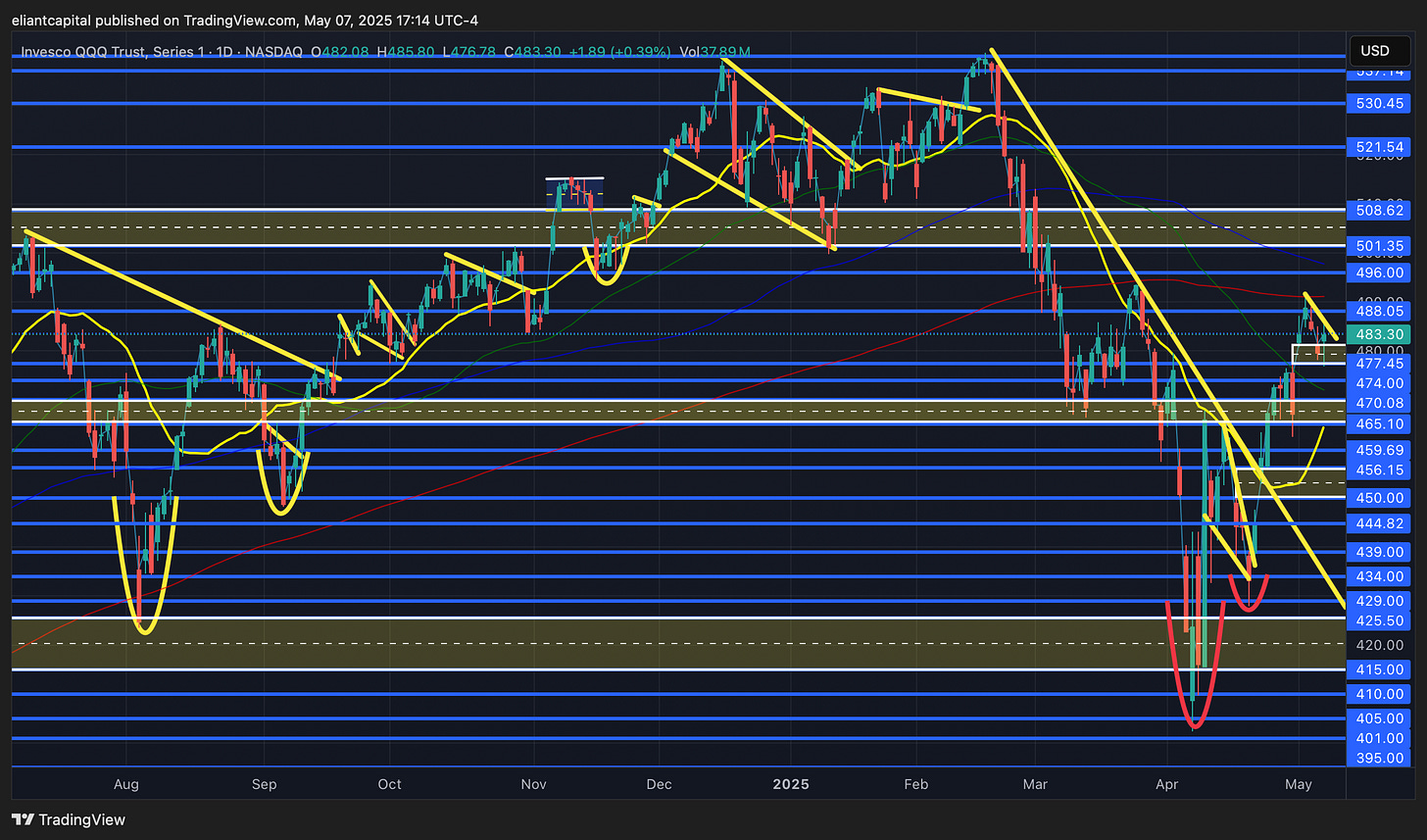Click the Nov label on time axis

point(533,784)
